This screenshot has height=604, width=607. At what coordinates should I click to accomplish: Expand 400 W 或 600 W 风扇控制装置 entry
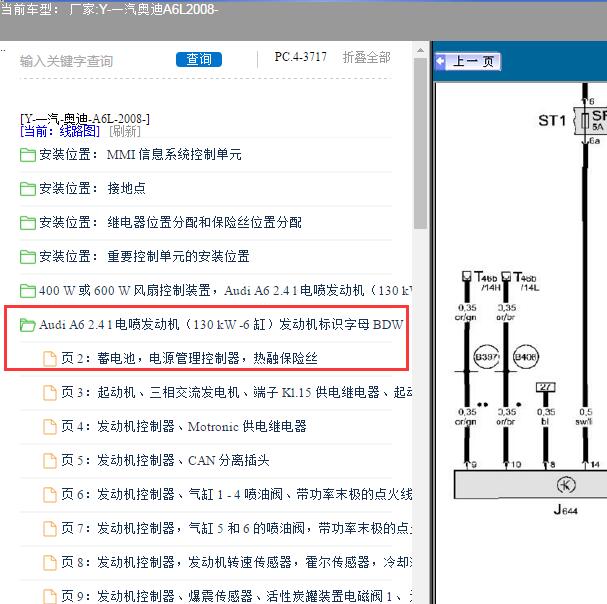[225, 290]
